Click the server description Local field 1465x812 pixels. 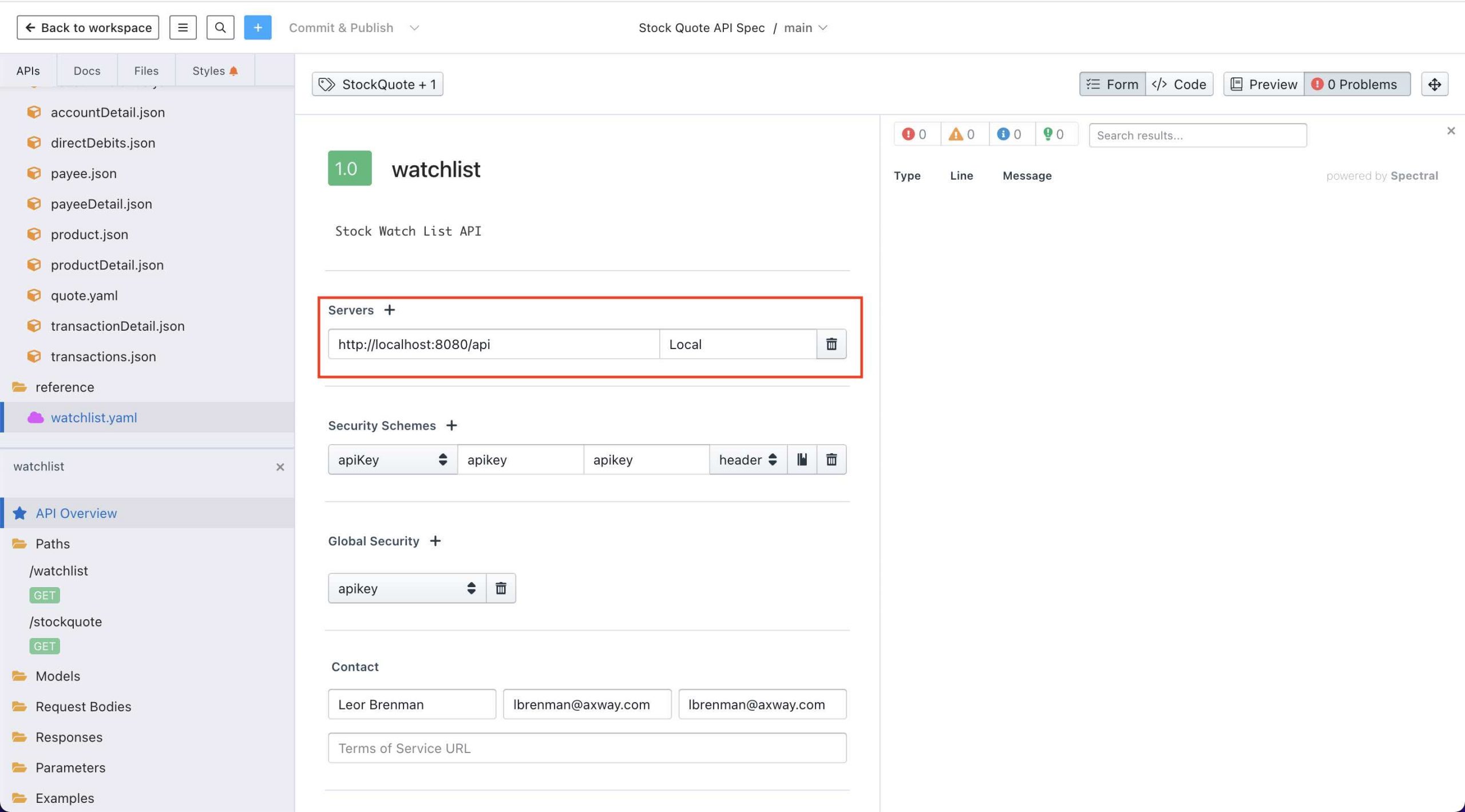[738, 344]
